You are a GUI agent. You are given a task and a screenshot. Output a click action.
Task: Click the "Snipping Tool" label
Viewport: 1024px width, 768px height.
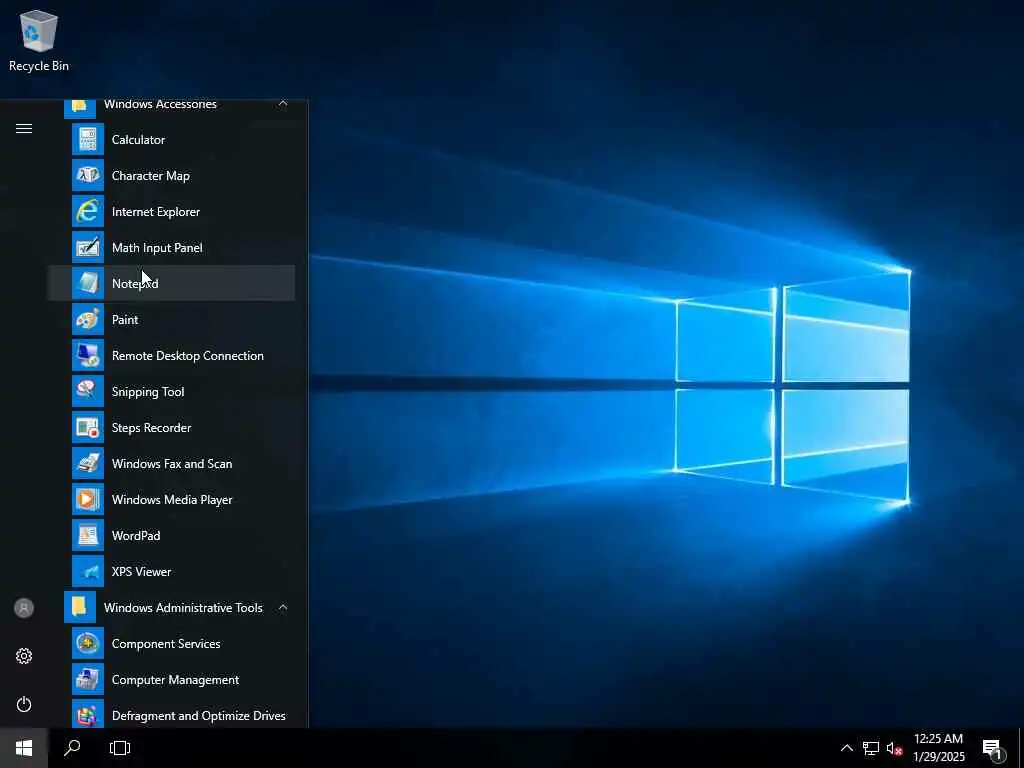[148, 391]
